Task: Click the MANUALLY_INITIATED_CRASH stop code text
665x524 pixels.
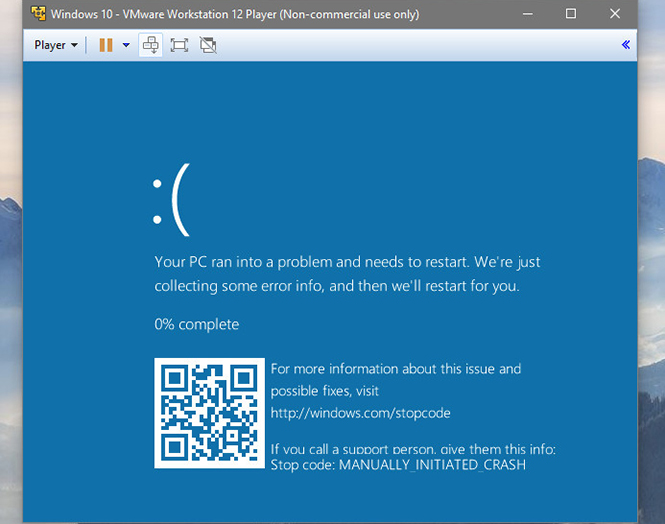Action: pos(433,465)
